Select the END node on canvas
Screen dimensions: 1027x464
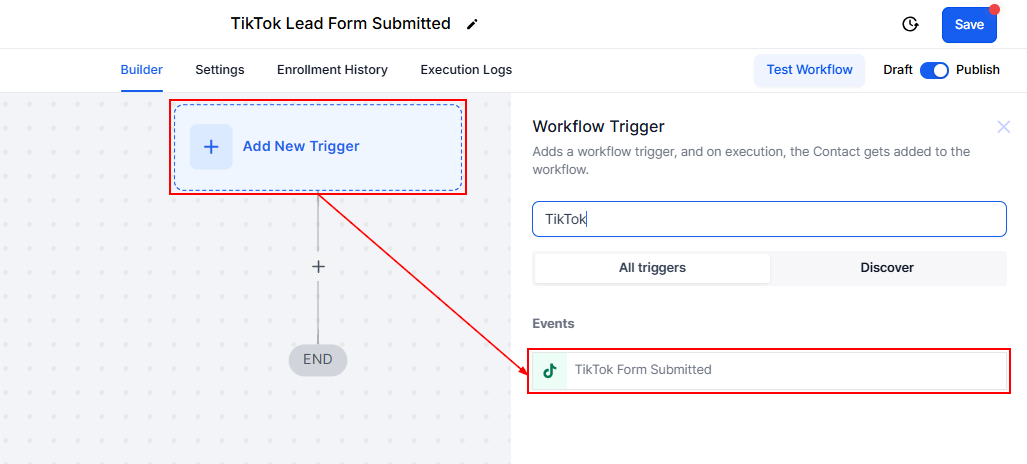click(x=318, y=360)
